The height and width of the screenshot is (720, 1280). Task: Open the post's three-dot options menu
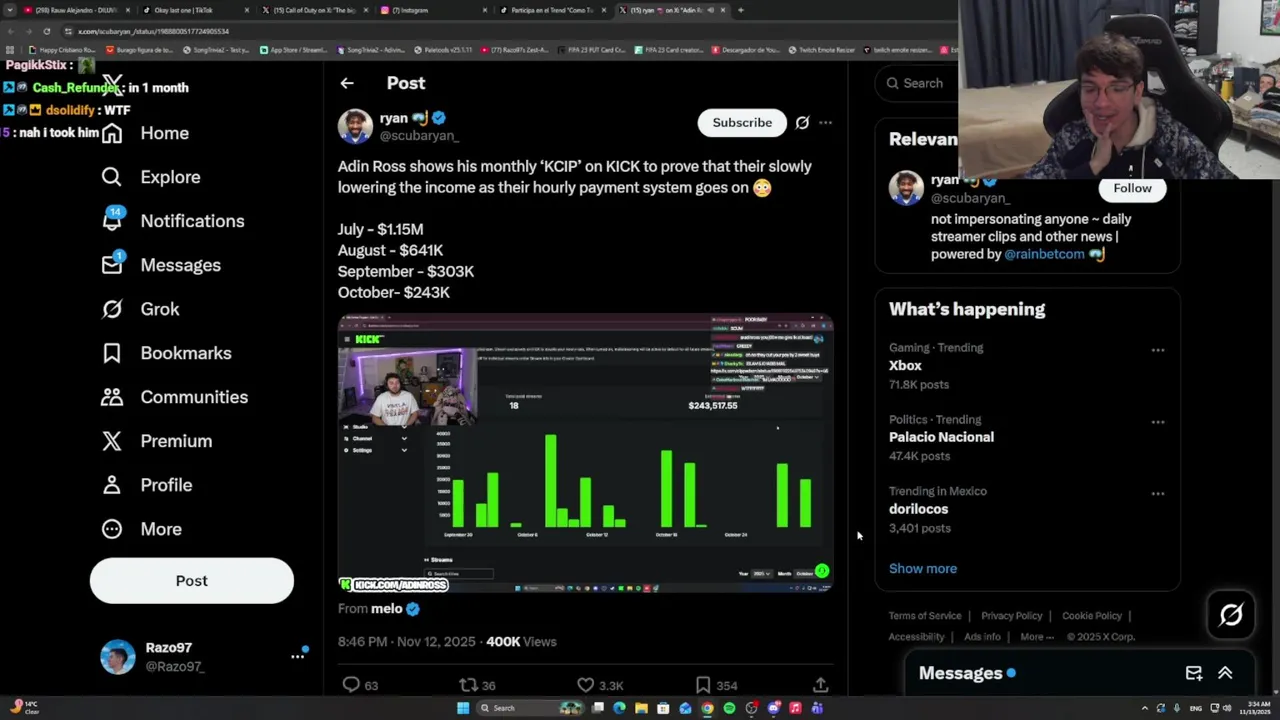(x=825, y=123)
